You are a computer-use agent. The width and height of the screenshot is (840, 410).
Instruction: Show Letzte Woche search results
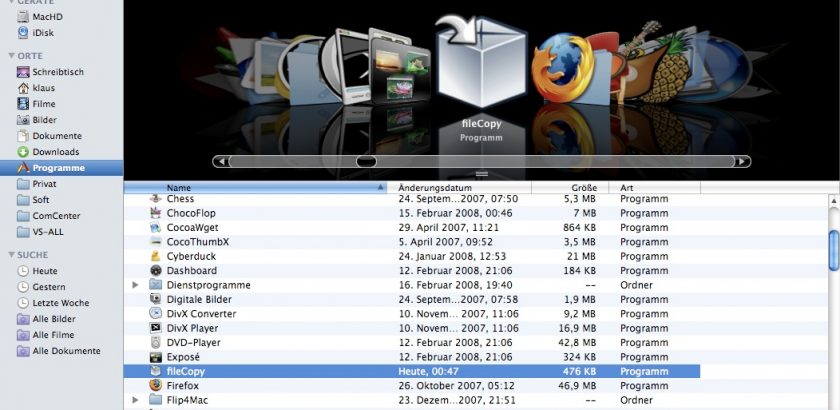click(x=53, y=303)
